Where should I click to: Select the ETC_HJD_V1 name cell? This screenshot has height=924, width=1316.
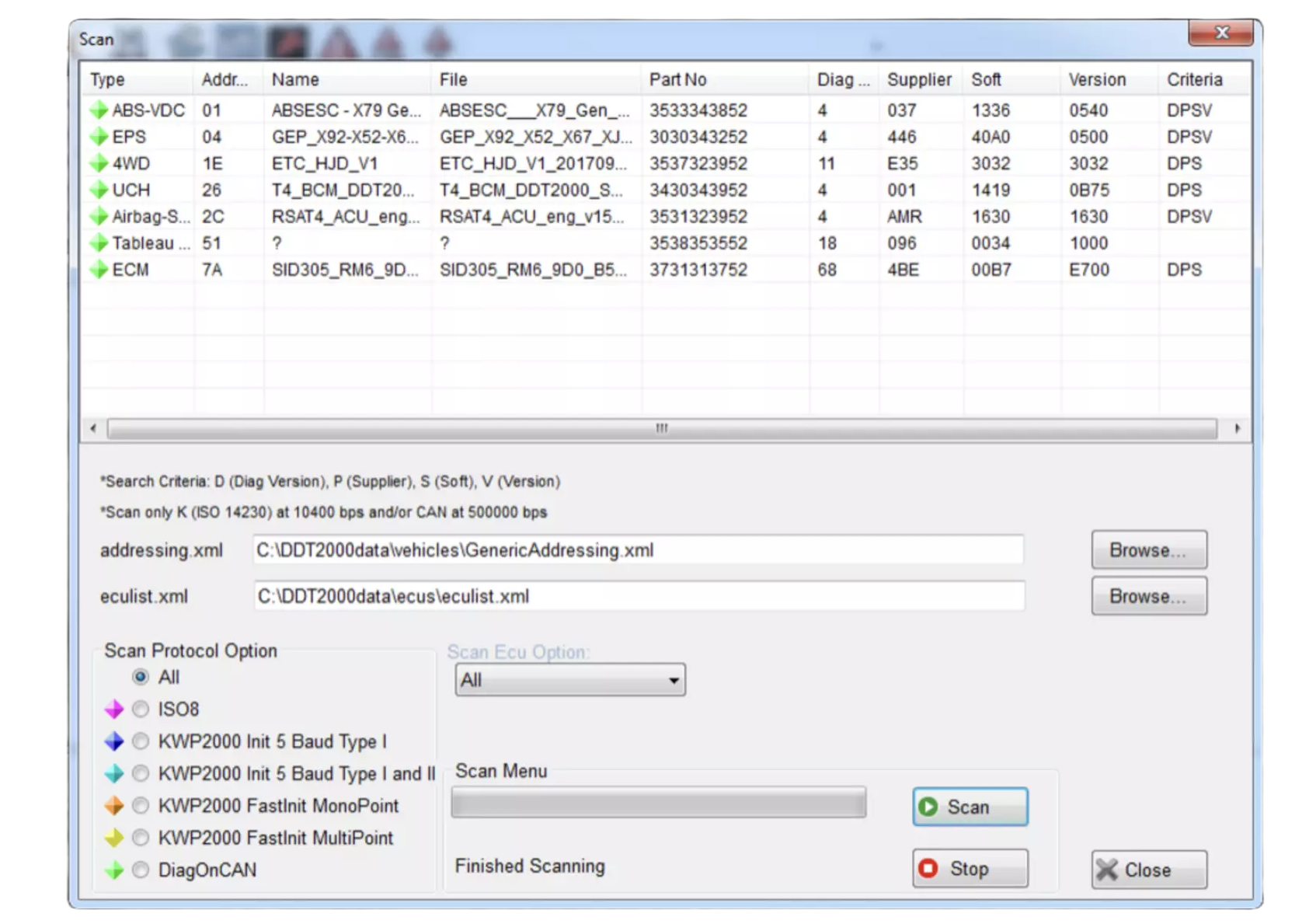point(325,163)
